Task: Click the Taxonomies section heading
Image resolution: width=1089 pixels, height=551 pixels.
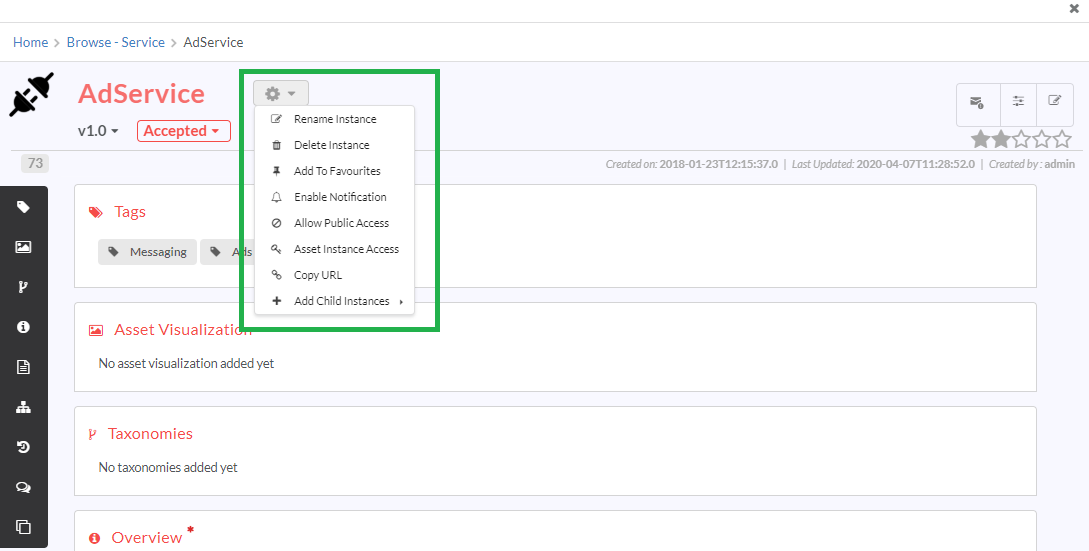Action: pos(150,434)
